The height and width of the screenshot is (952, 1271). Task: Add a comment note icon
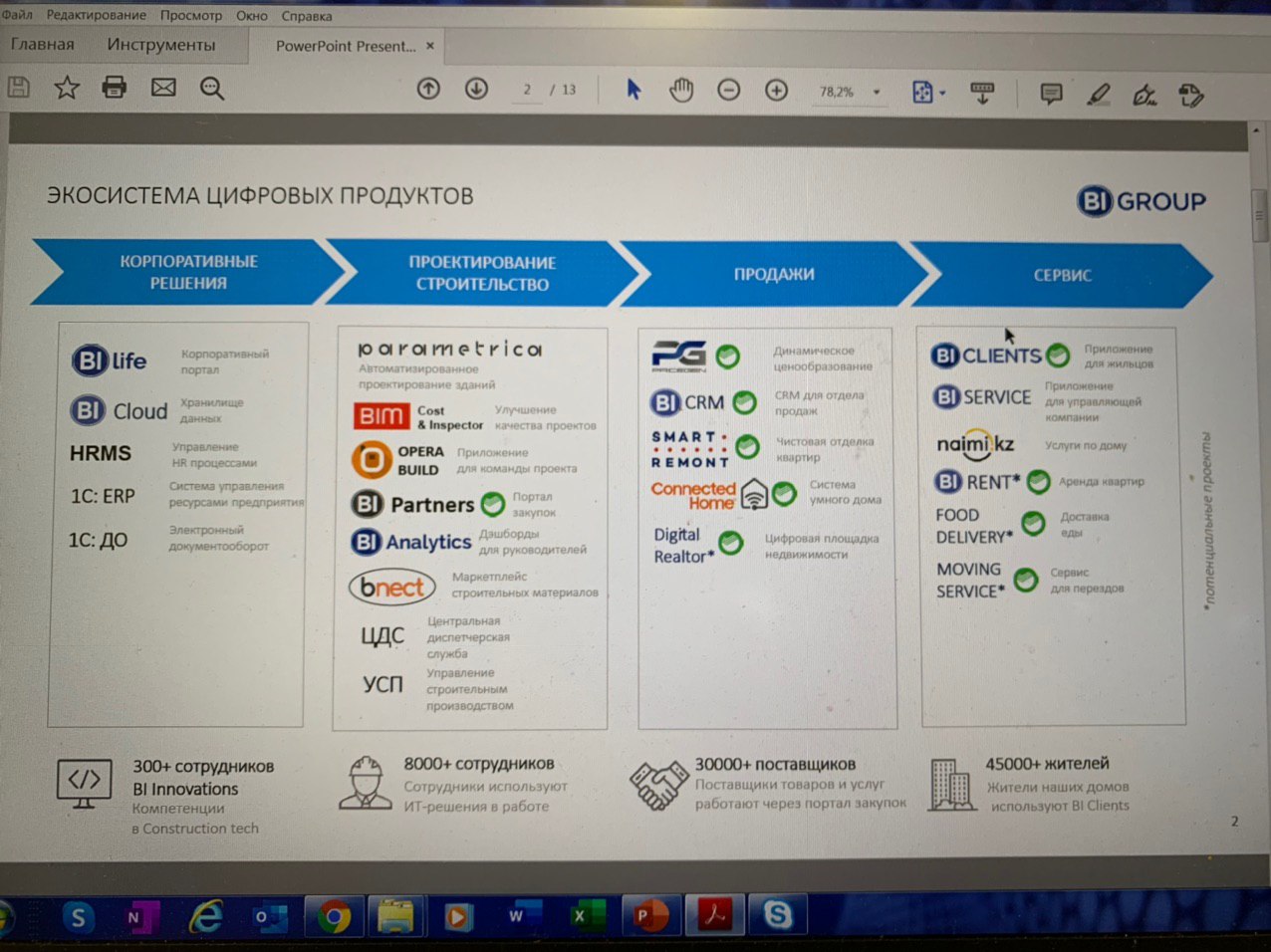click(x=1051, y=95)
